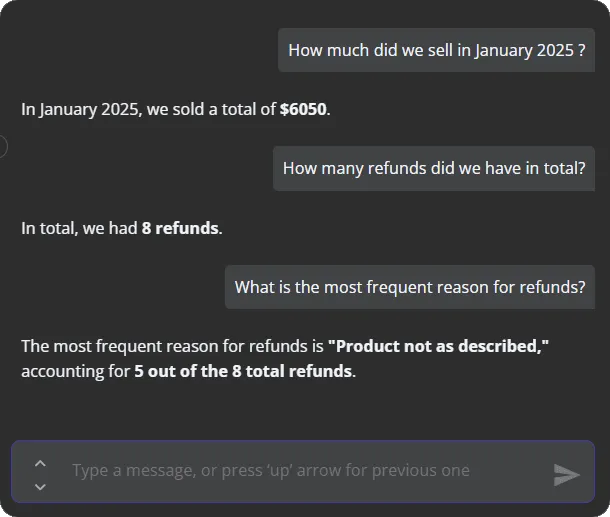Click the bold $6050 sales total
Screen dimensions: 610x517
303,109
